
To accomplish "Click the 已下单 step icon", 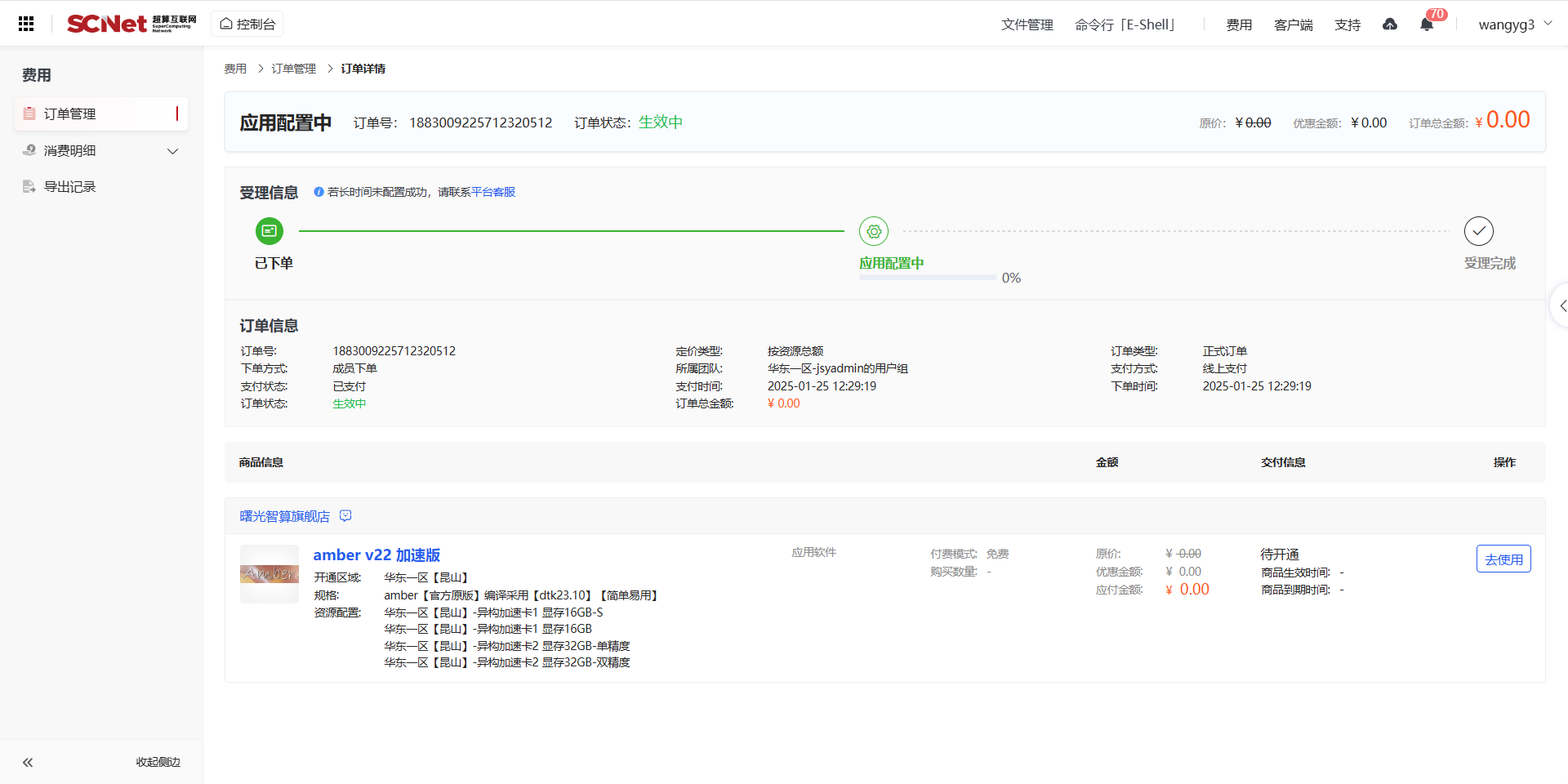I will coord(269,231).
